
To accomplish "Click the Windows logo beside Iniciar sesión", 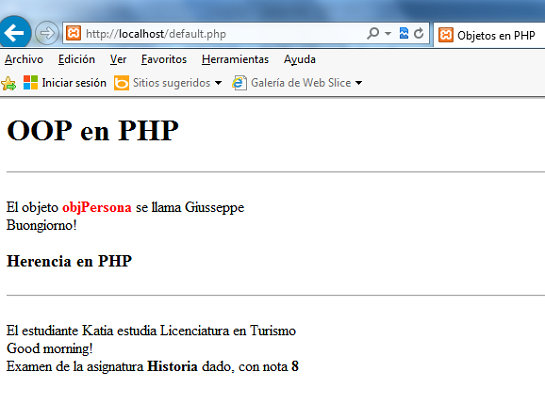I will (x=31, y=83).
